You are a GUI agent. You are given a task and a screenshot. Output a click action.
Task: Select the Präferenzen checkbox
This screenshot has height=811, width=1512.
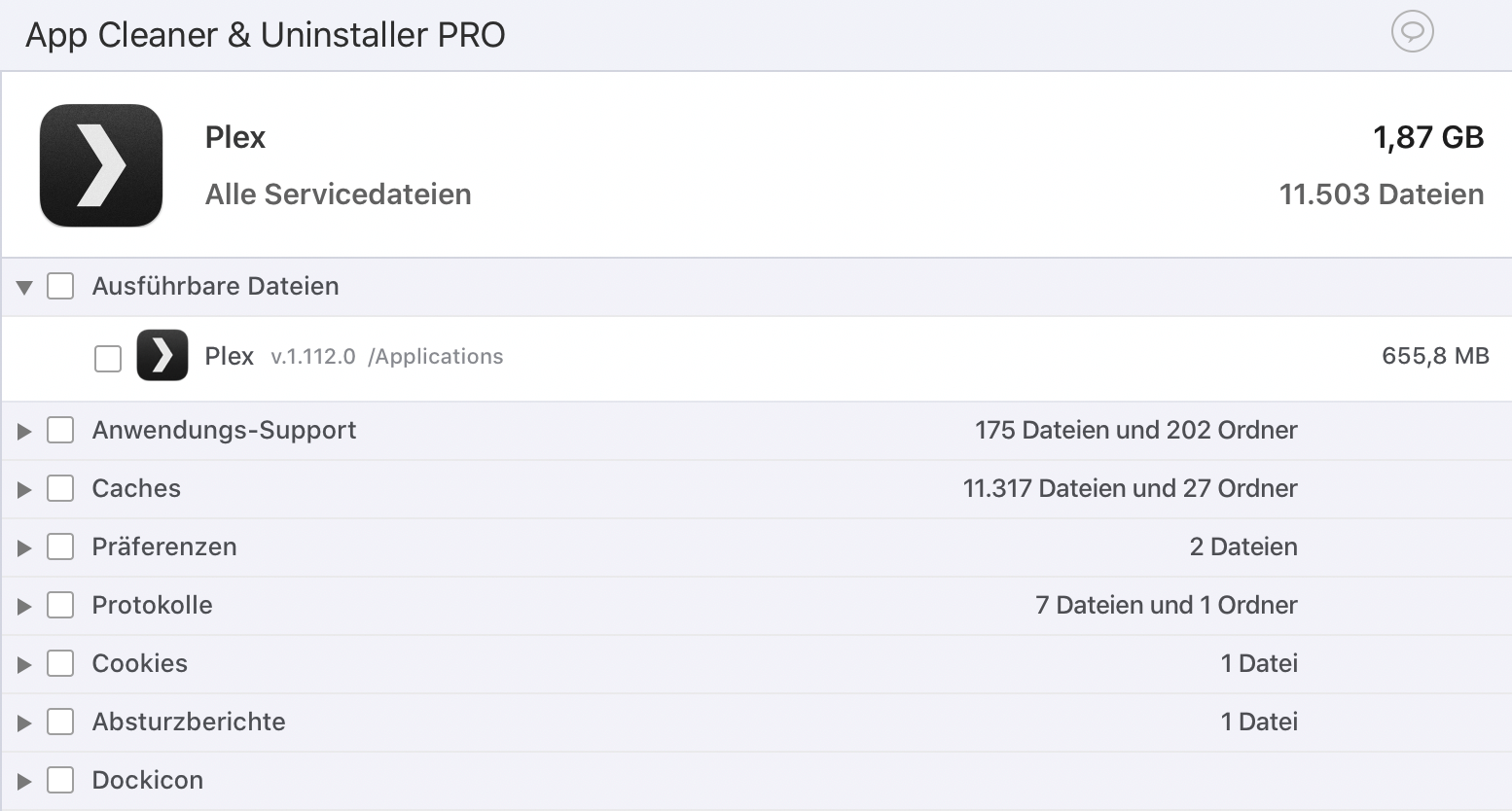(60, 547)
